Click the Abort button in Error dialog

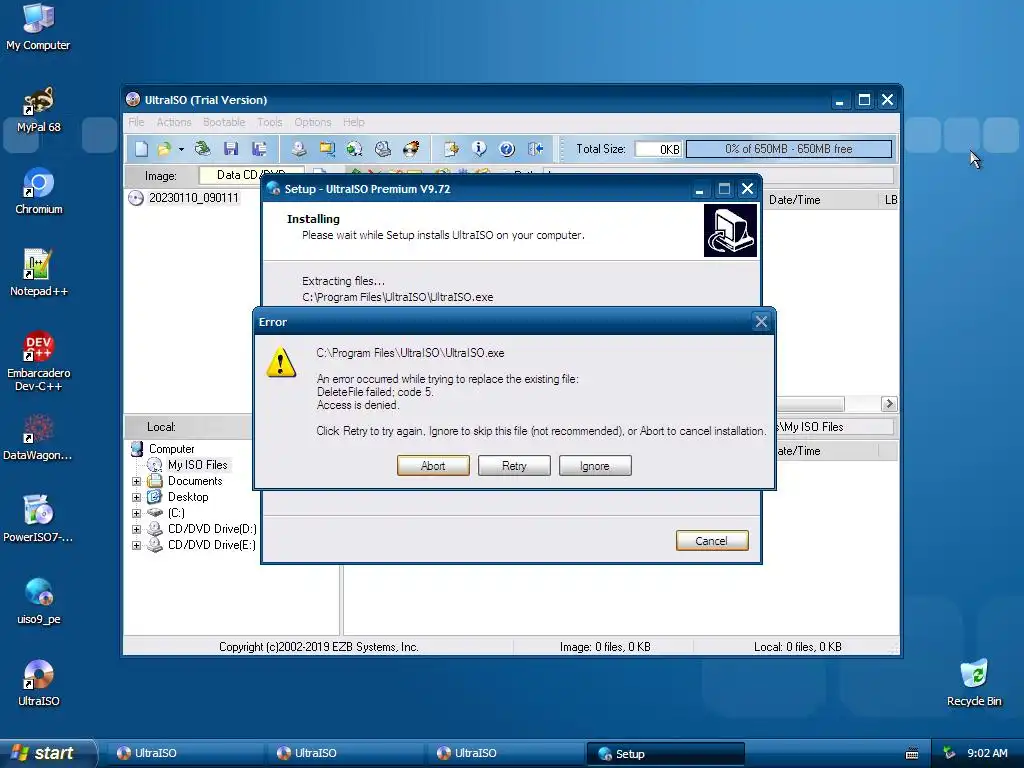click(433, 466)
